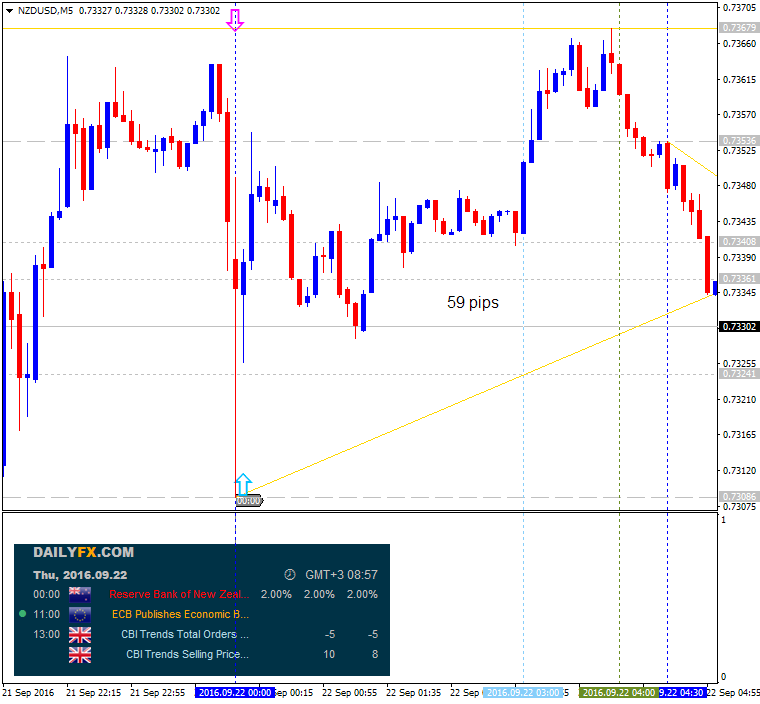This screenshot has height=704, width=760.
Task: Click the 0.73241 price level label
Action: (x=739, y=374)
